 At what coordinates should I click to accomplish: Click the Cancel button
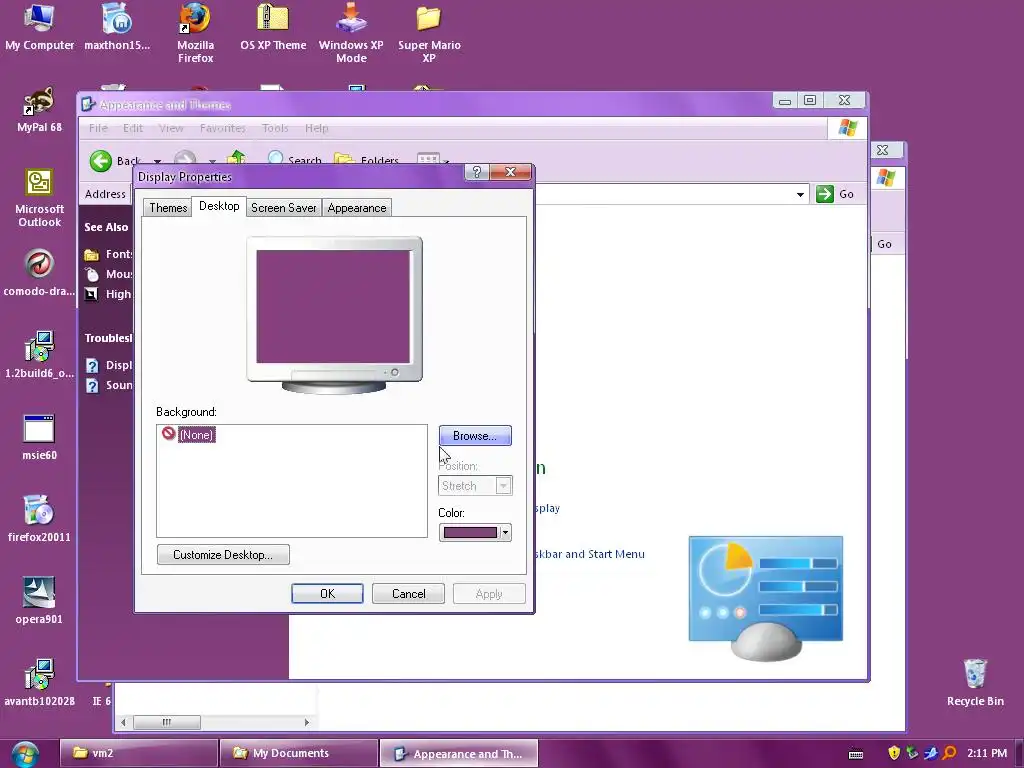tap(408, 594)
